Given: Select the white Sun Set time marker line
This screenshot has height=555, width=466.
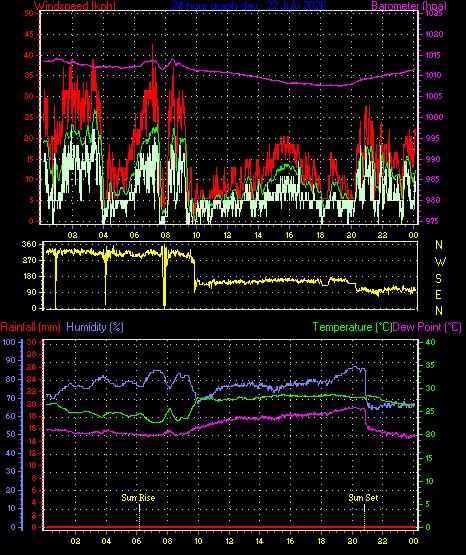Looking at the screenshot, I should 364,508.
